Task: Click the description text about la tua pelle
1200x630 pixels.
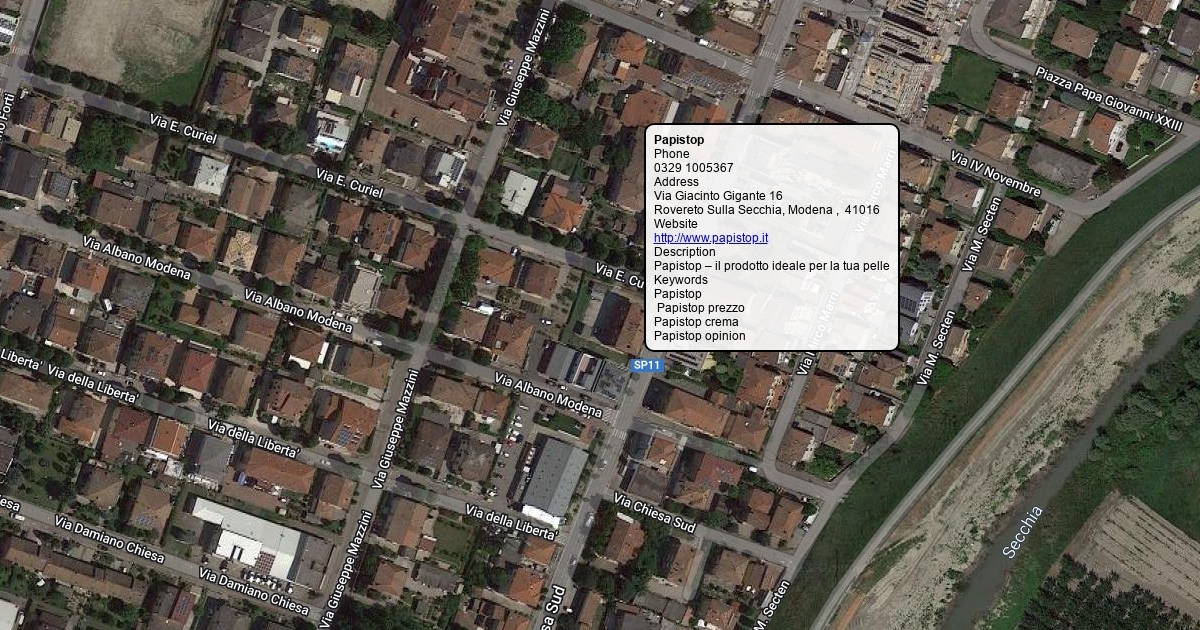Action: pyautogui.click(x=771, y=266)
